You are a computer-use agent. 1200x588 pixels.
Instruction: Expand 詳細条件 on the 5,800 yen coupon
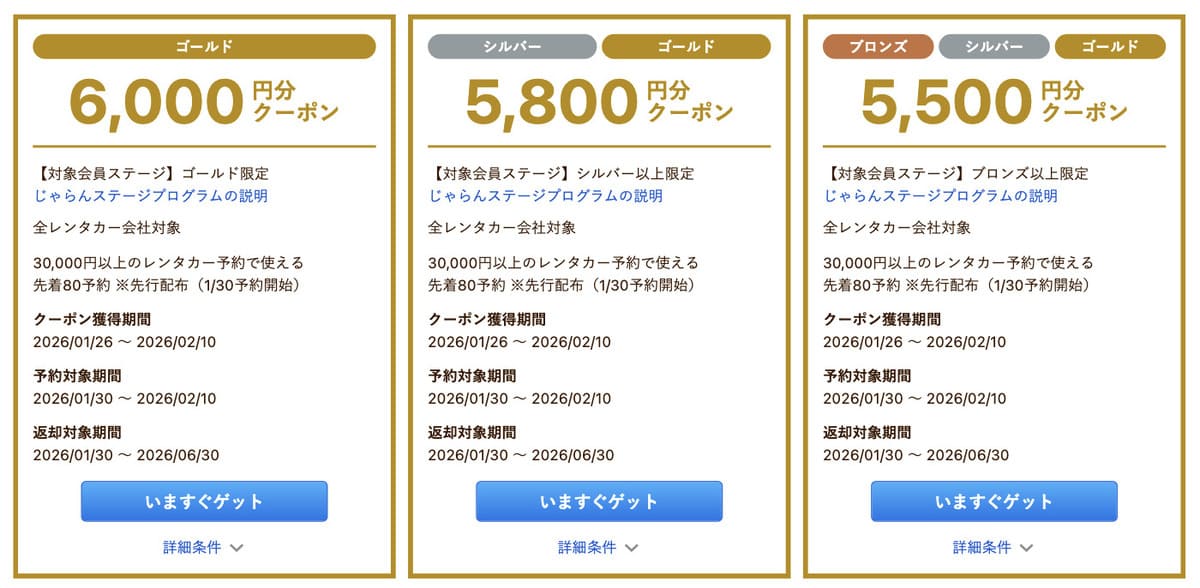[597, 548]
